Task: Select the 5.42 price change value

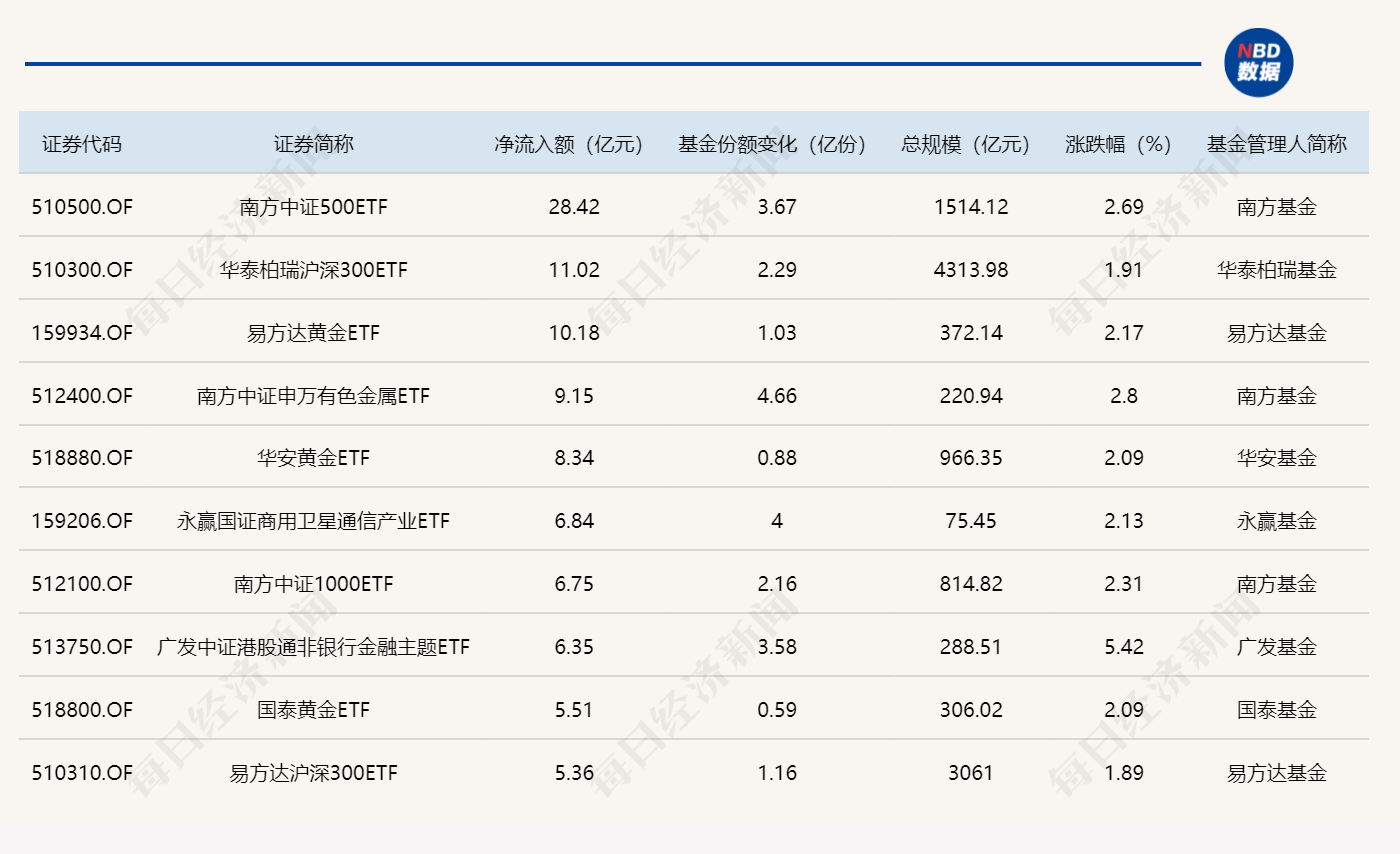Action: 1123,647
